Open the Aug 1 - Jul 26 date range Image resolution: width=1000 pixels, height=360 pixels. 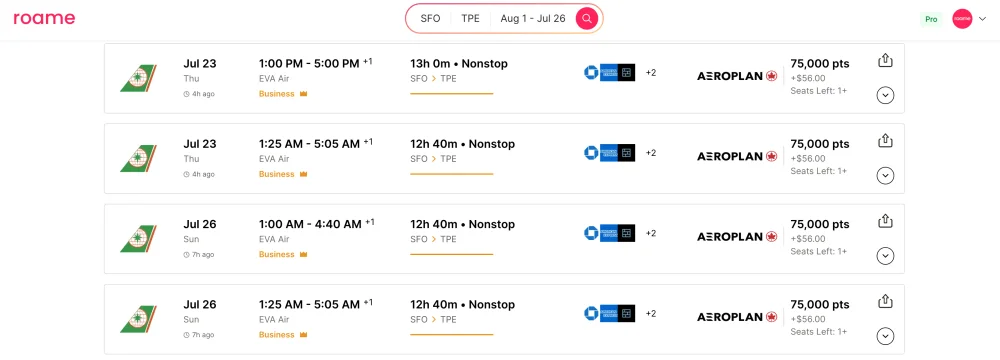tap(533, 19)
